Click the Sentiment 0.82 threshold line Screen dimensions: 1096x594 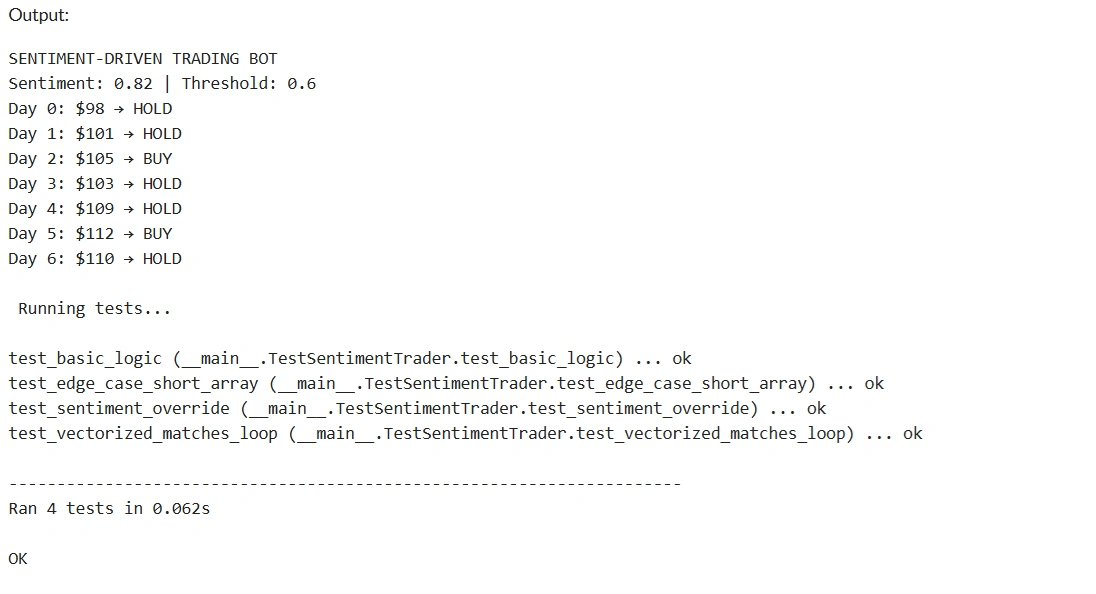(162, 84)
